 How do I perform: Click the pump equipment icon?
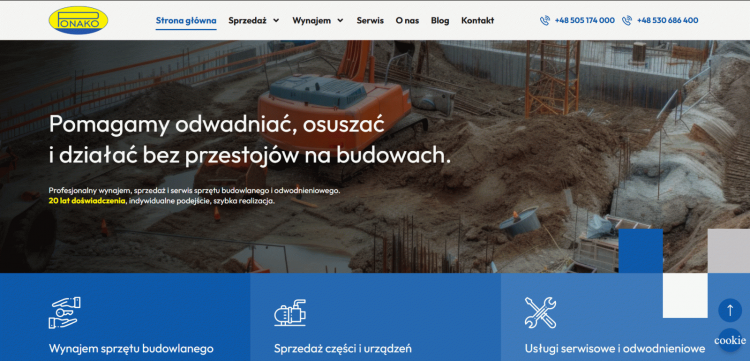coord(290,313)
